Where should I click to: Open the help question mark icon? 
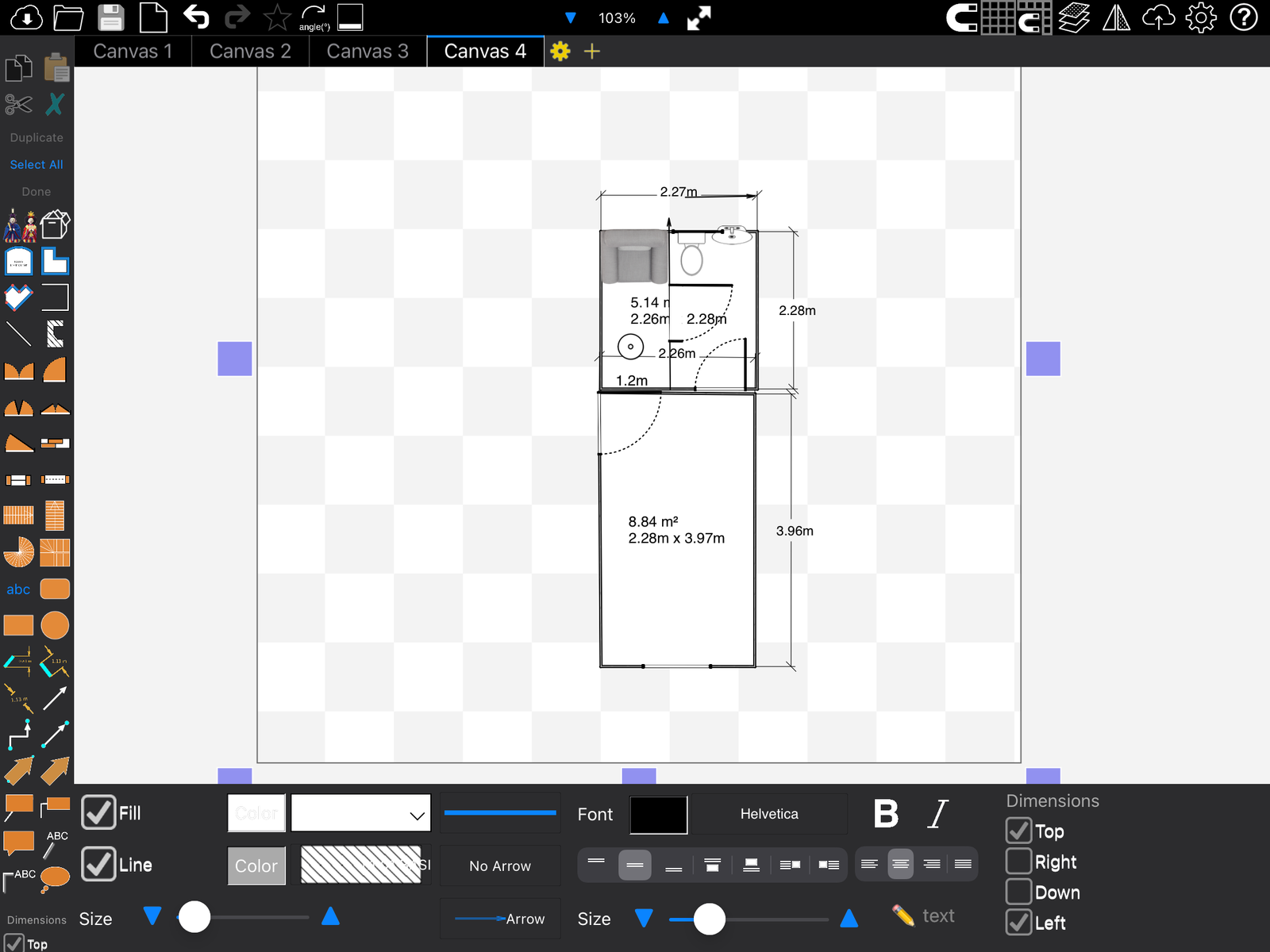tap(1243, 17)
